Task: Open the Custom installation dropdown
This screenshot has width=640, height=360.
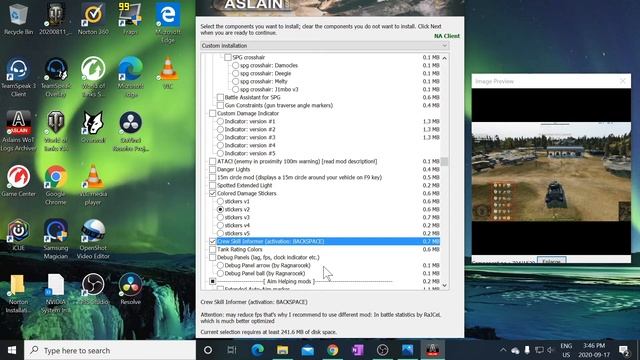Action: click(325, 46)
